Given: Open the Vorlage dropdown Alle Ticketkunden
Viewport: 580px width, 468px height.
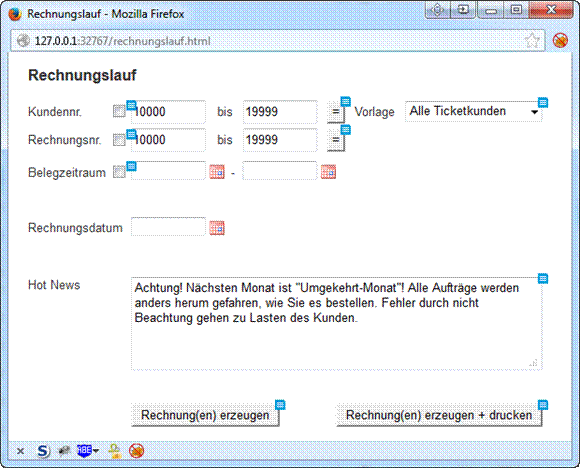Looking at the screenshot, I should (x=473, y=111).
